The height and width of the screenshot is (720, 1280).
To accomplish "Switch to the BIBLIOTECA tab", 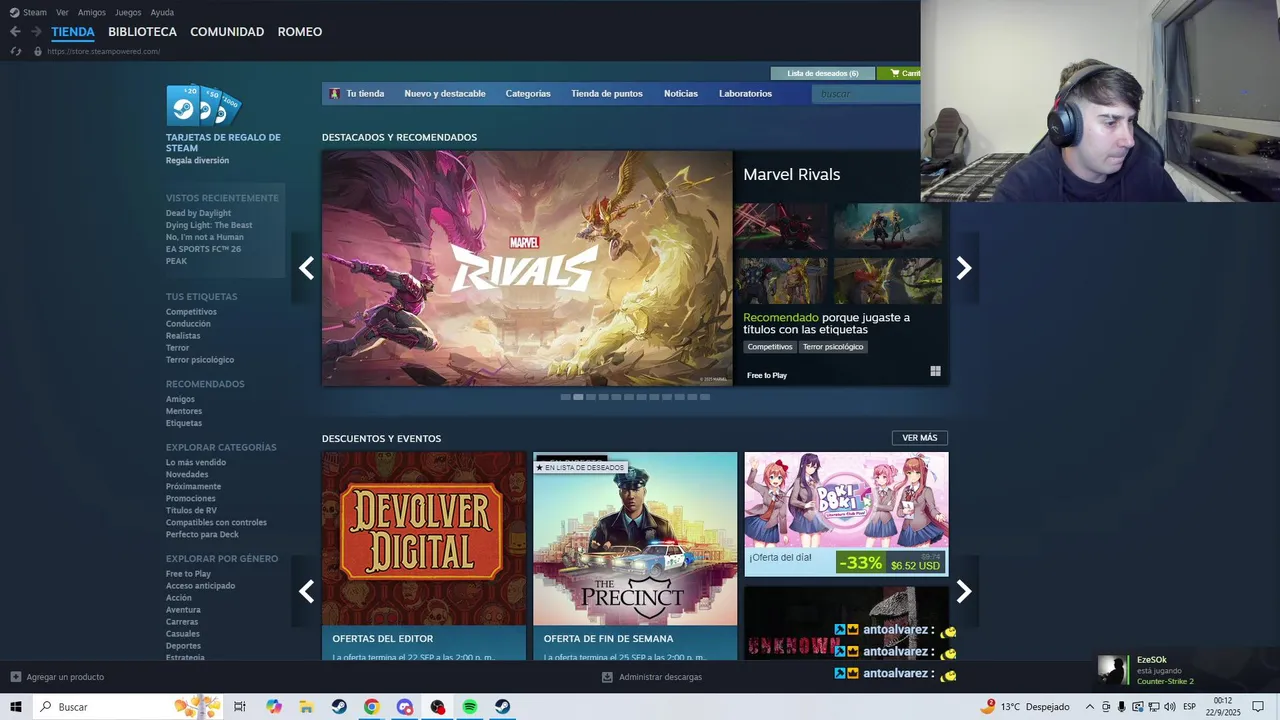I will coord(142,32).
